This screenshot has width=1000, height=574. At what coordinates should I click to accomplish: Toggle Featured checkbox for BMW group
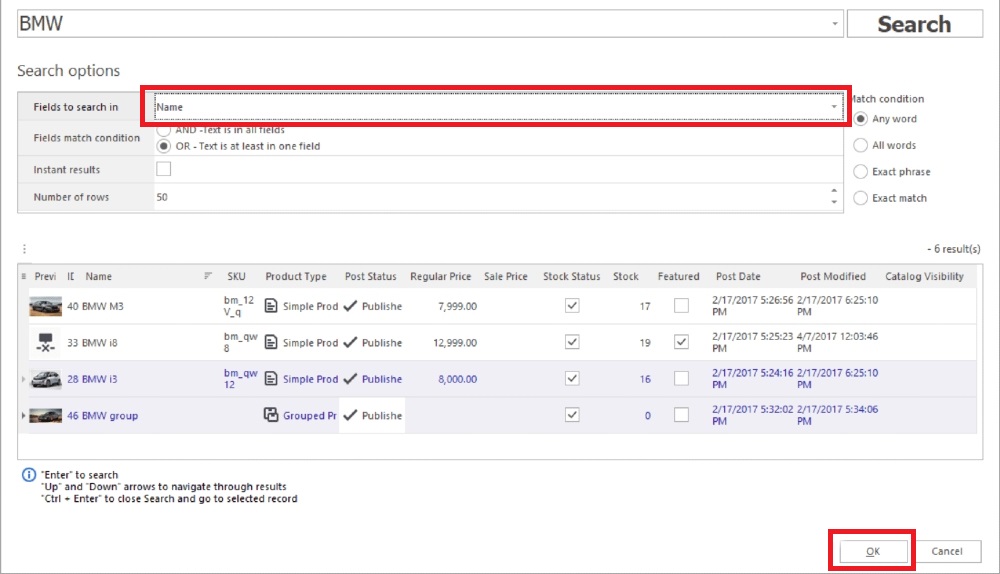point(681,415)
